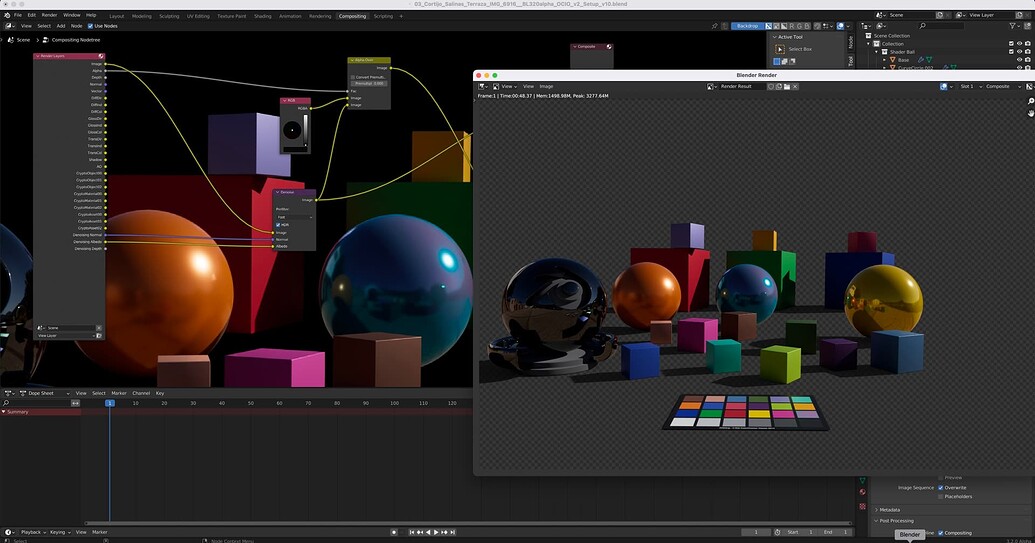1035x543 pixels.
Task: Click the hand pan icon in render view
Action: tap(1030, 113)
